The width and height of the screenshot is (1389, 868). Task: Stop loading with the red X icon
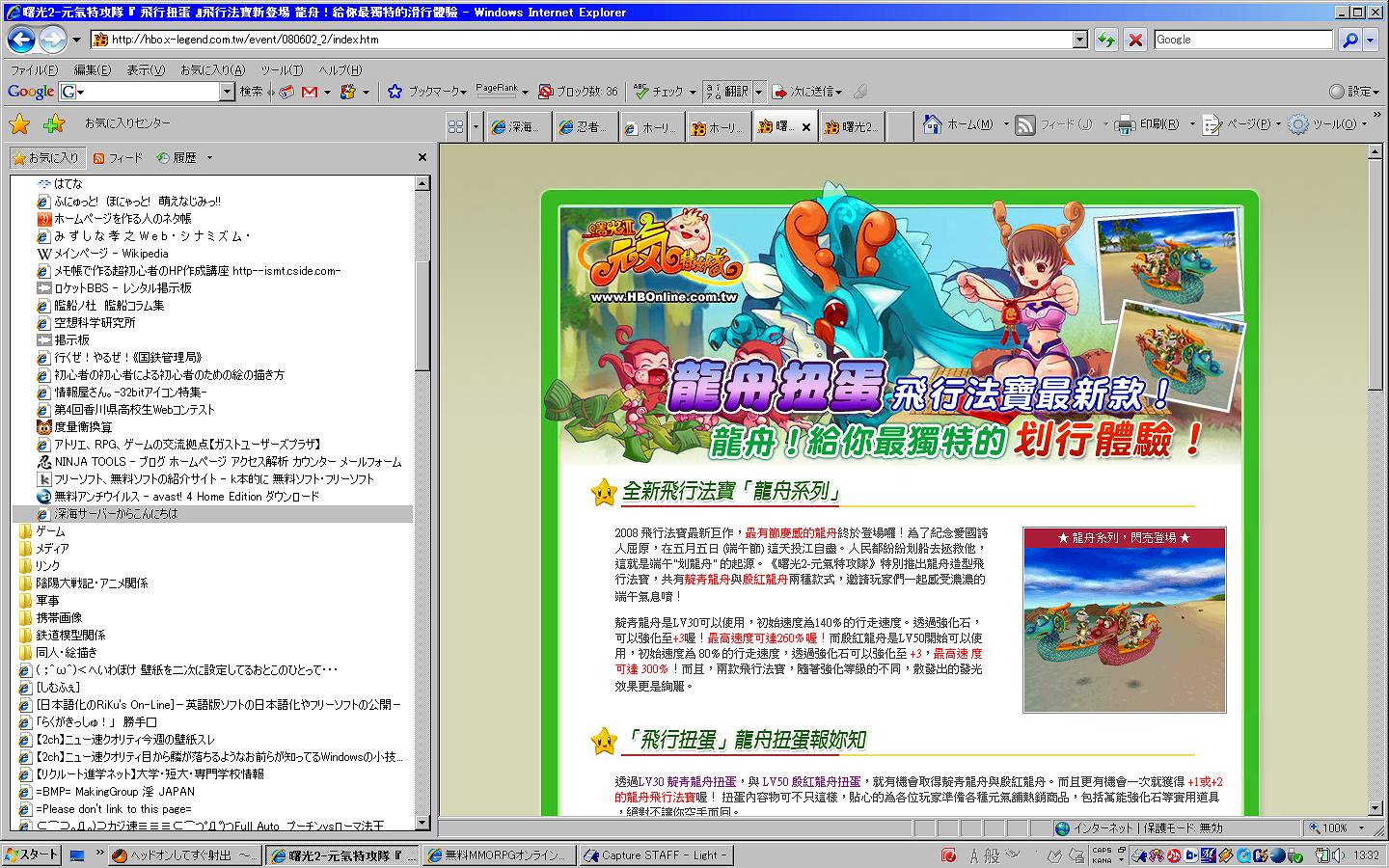click(1135, 40)
